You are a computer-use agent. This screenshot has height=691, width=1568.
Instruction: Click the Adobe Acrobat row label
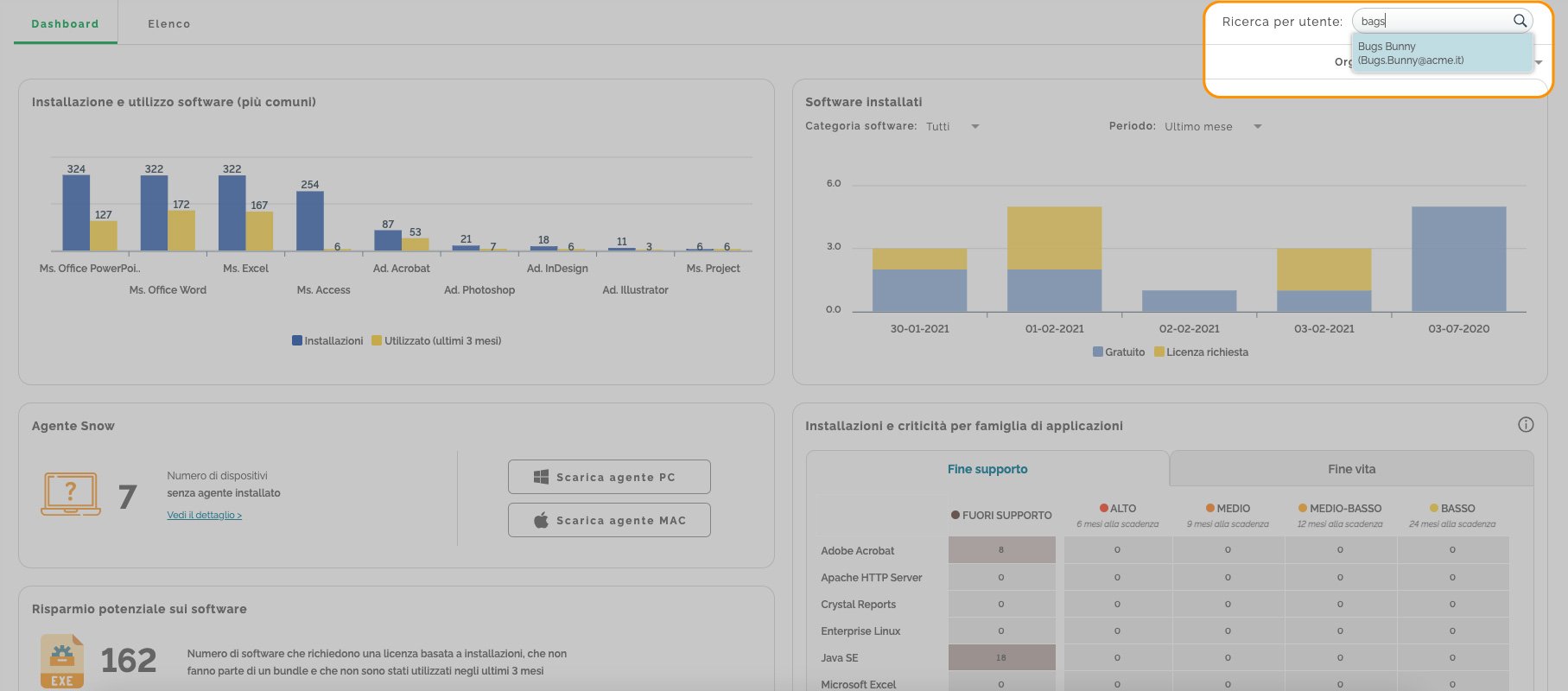857,551
